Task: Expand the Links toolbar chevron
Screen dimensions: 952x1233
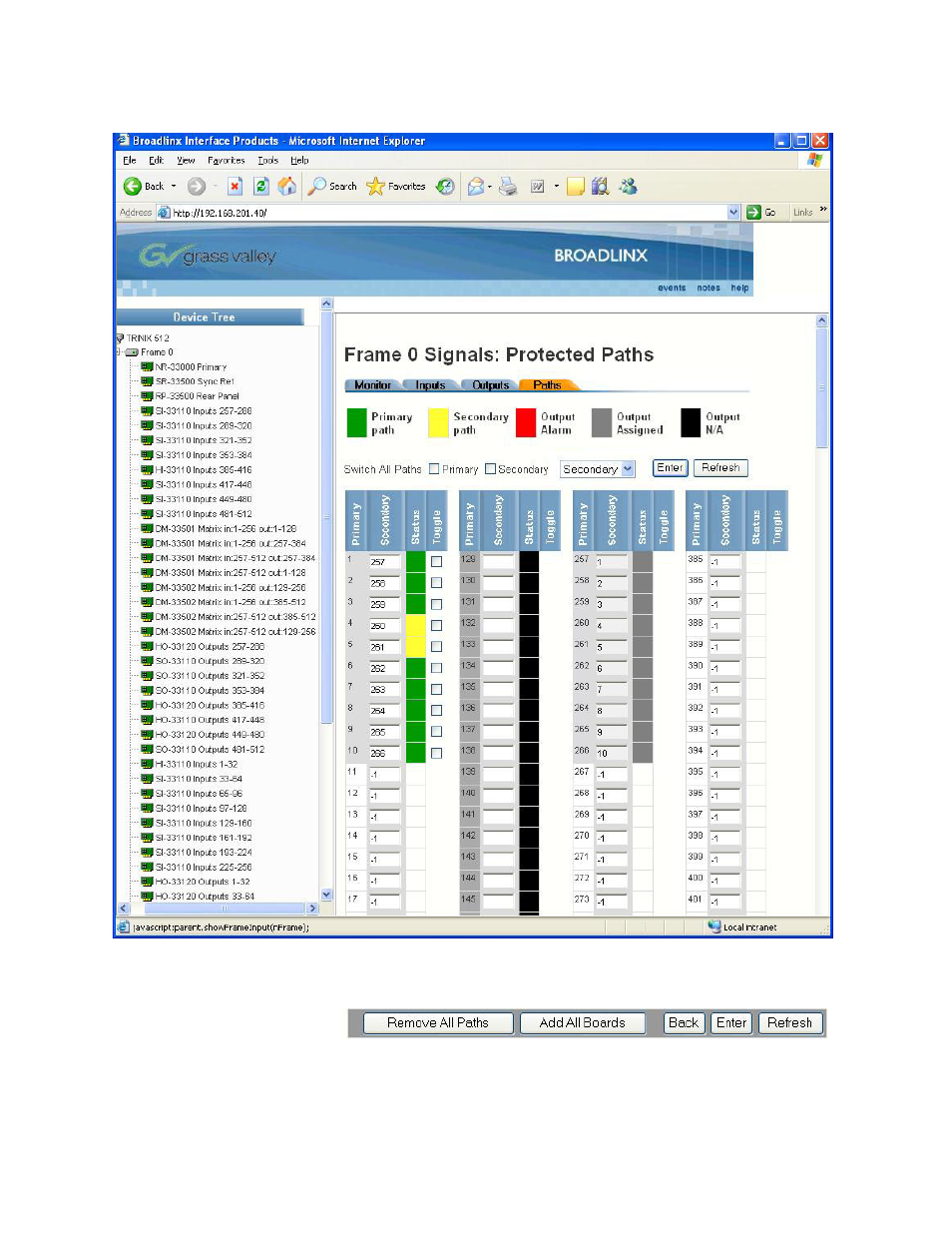Action: click(823, 211)
